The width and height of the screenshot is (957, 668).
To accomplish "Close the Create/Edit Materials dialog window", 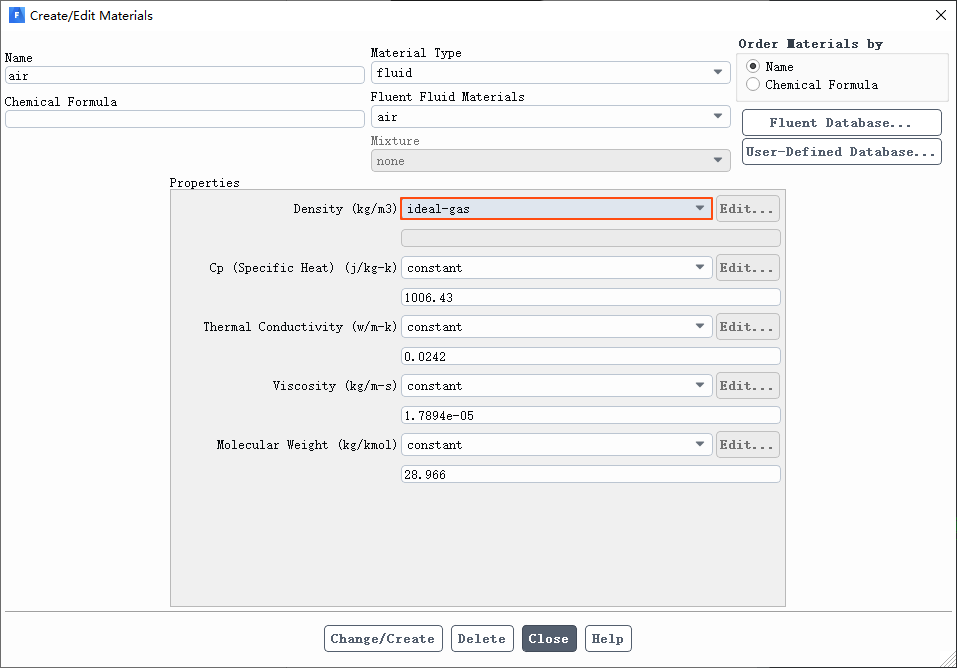I will click(x=939, y=16).
